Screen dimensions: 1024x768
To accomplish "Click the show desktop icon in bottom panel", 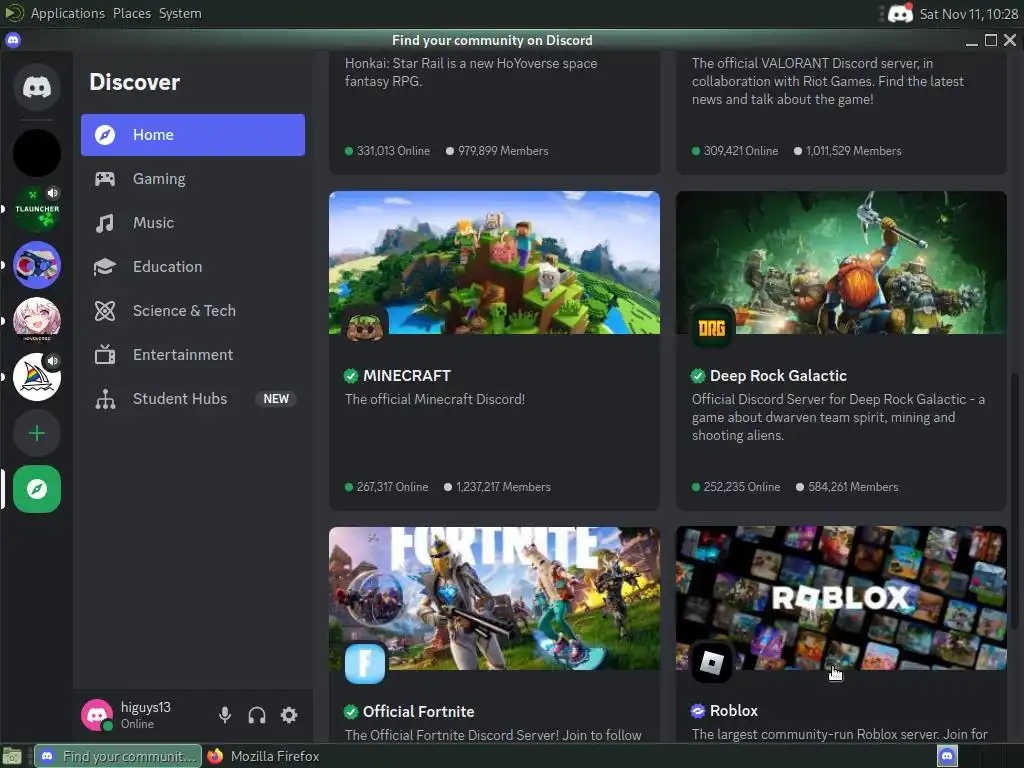I will [12, 756].
